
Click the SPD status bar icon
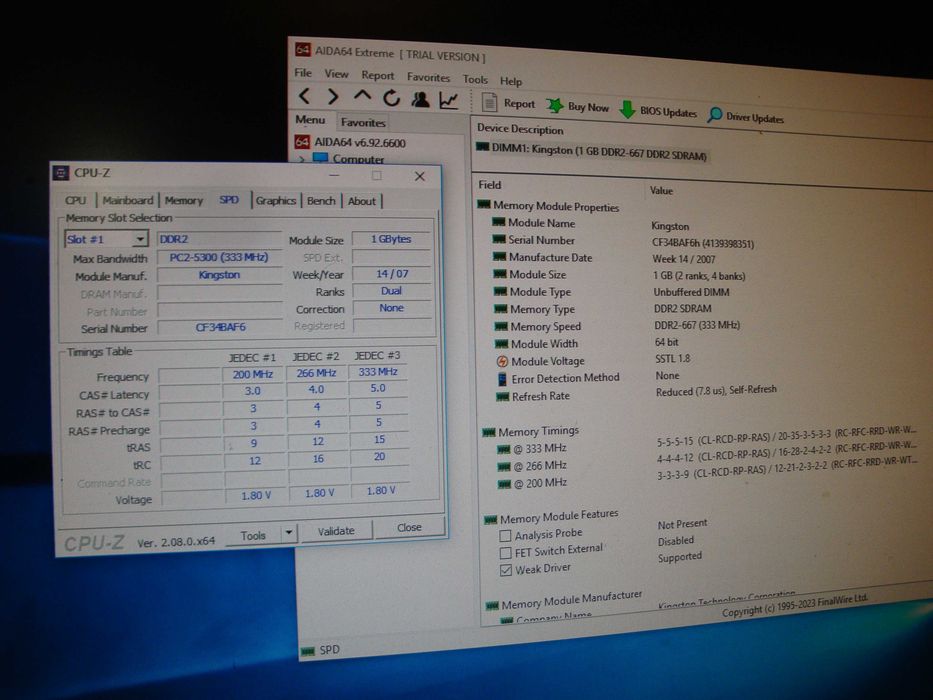click(x=308, y=651)
